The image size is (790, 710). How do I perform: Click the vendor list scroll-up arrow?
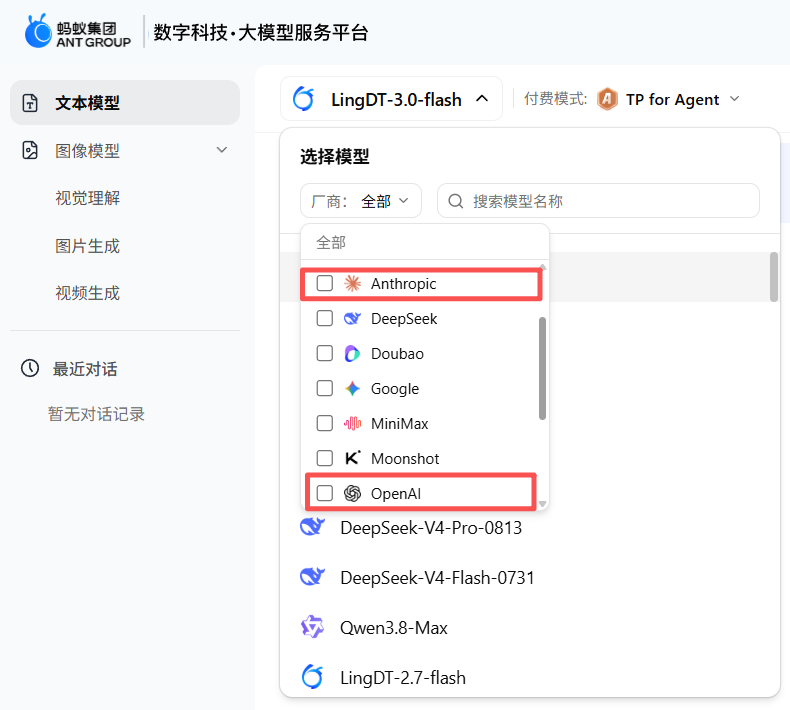point(543,267)
